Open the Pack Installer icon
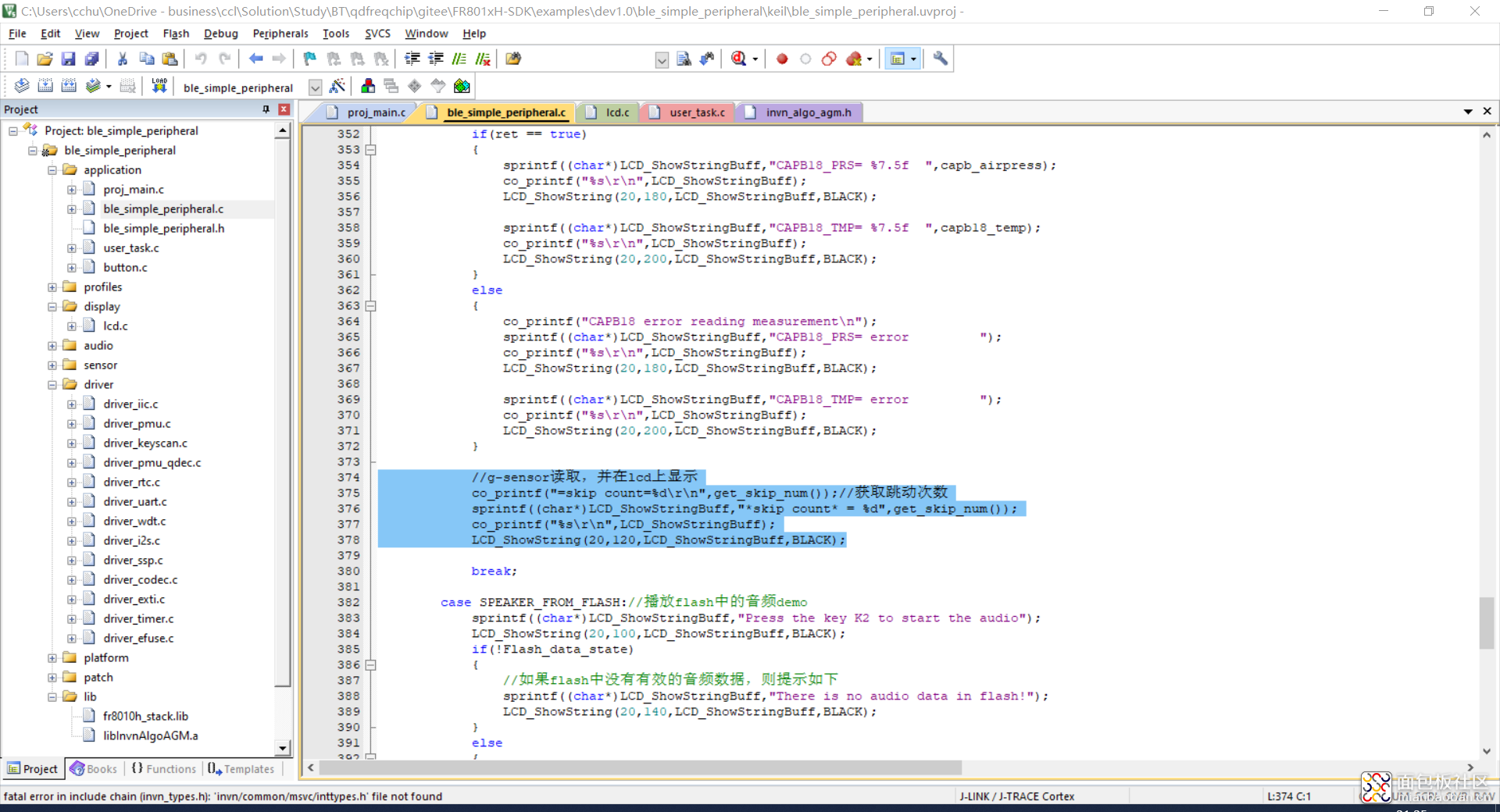Image resolution: width=1500 pixels, height=812 pixels. 462,86
